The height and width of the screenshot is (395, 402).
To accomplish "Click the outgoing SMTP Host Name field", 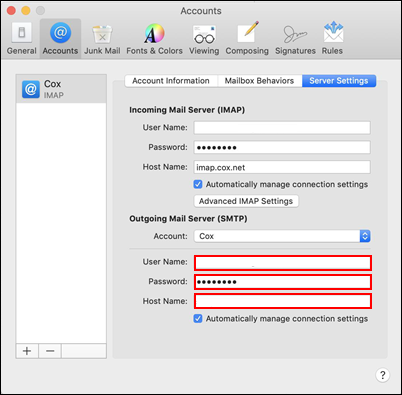I will [x=283, y=301].
